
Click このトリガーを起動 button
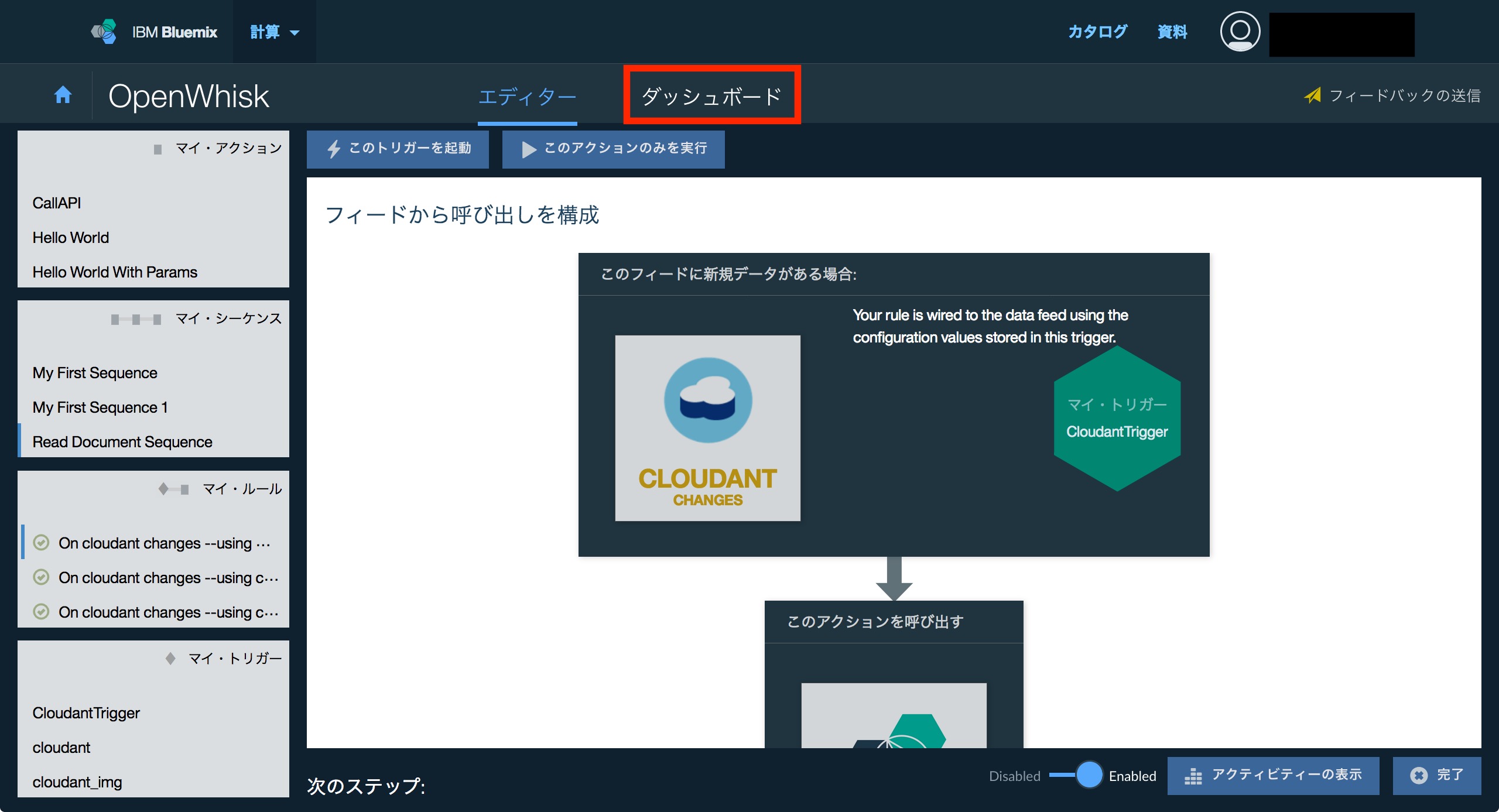click(398, 149)
